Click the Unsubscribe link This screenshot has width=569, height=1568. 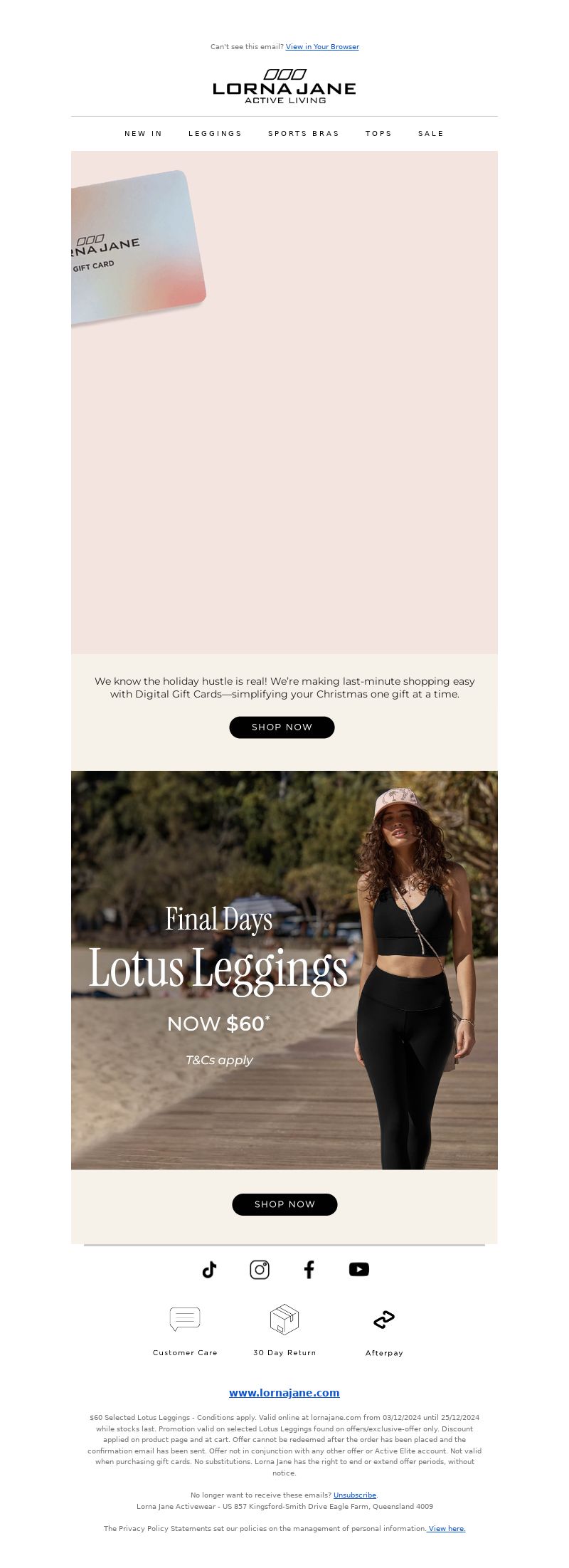[x=355, y=1495]
